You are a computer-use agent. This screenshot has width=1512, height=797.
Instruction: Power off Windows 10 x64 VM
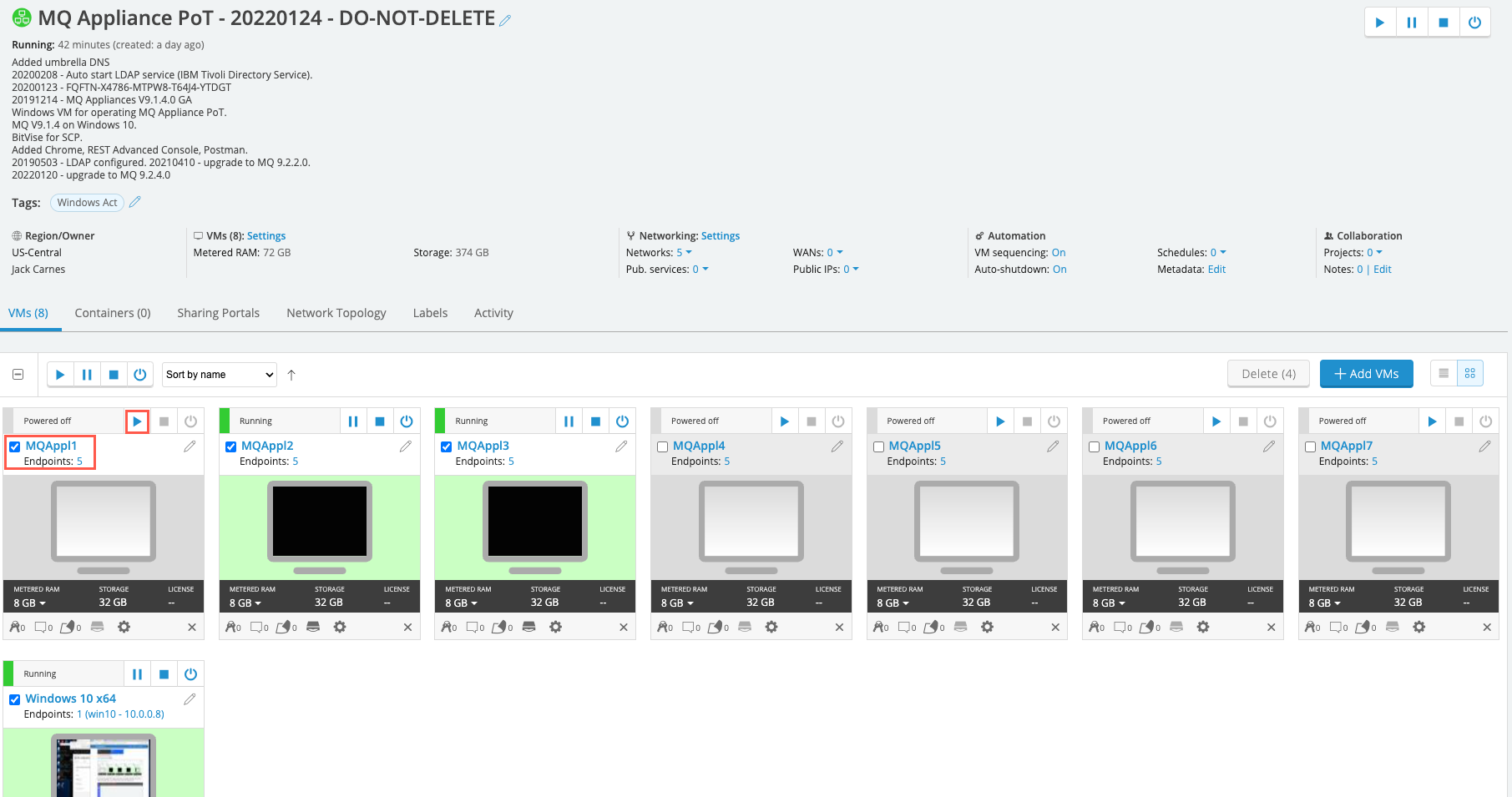[191, 674]
